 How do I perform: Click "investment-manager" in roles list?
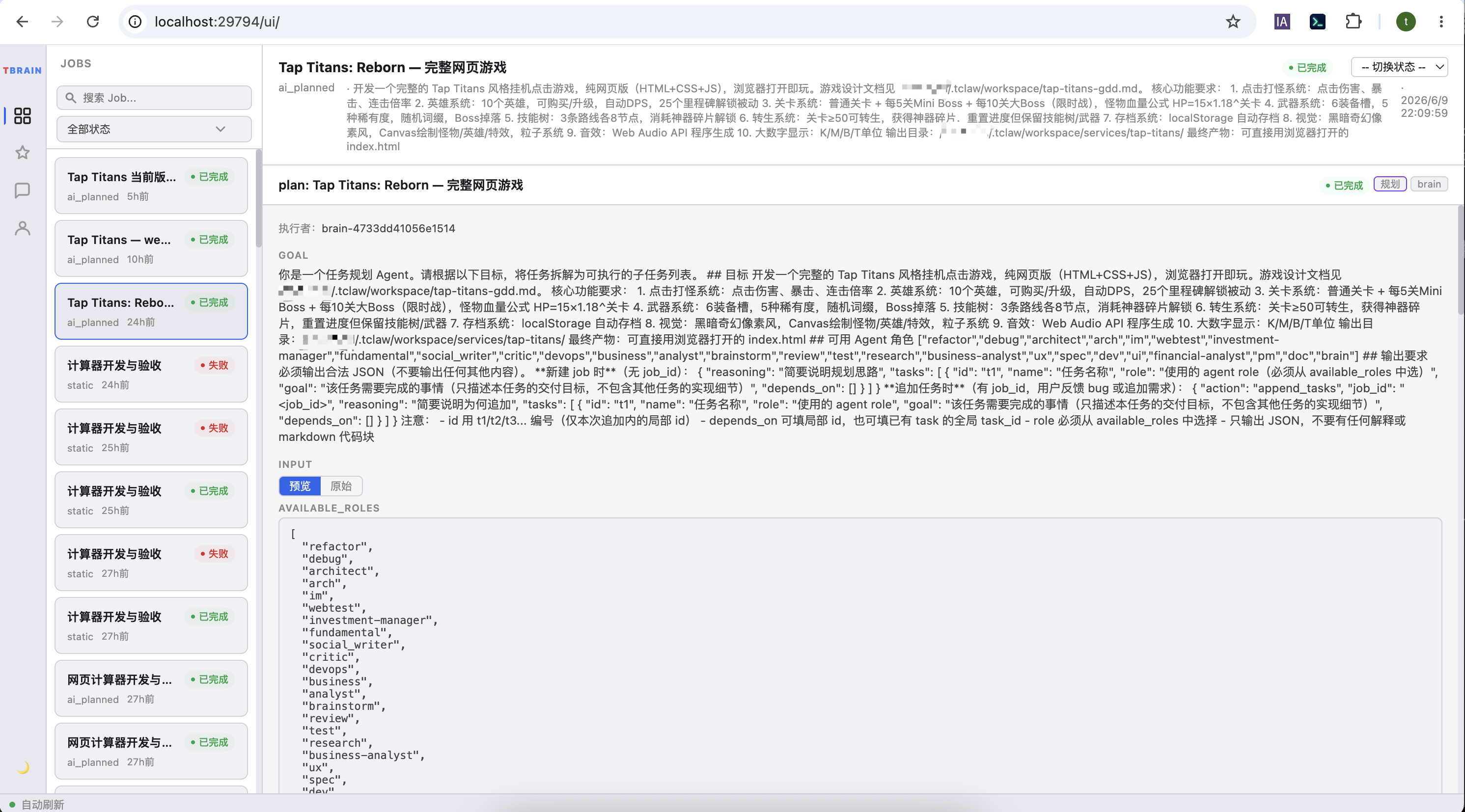click(370, 621)
